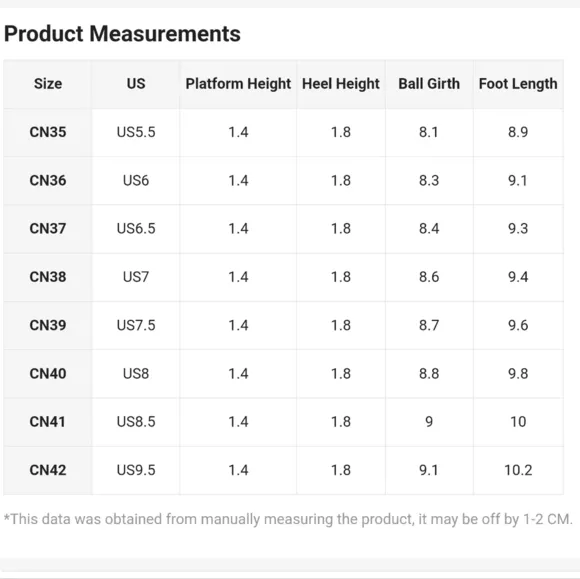Image resolution: width=580 pixels, height=579 pixels.
Task: Select the Size column header
Action: tap(48, 84)
